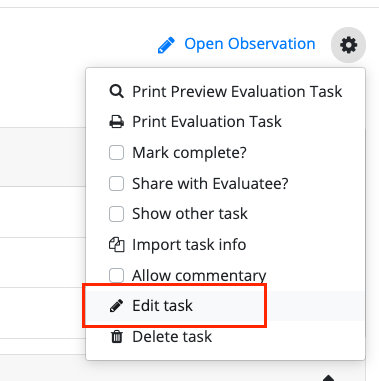The width and height of the screenshot is (379, 381).
Task: Click the pencil icon beside Edit task
Action: (x=116, y=306)
